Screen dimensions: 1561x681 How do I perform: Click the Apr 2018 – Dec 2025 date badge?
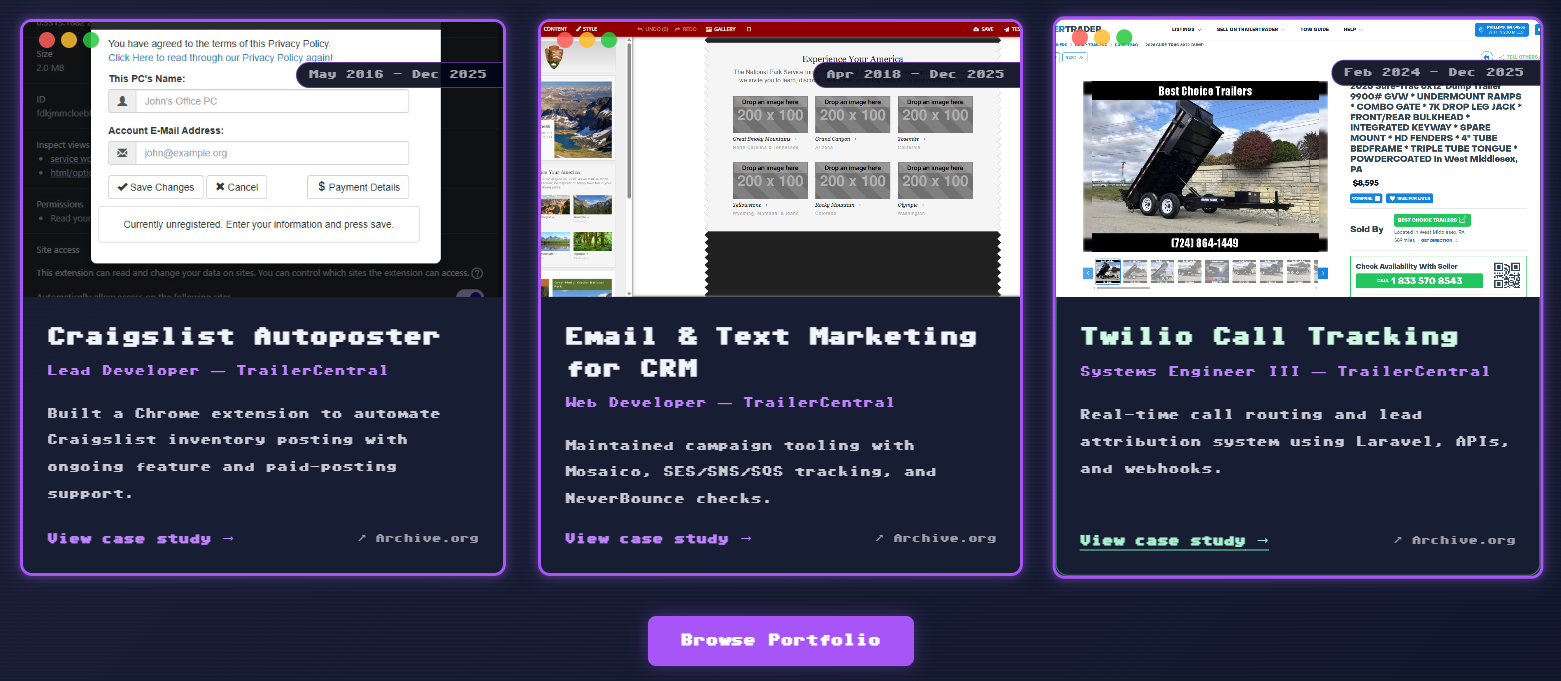click(x=917, y=74)
